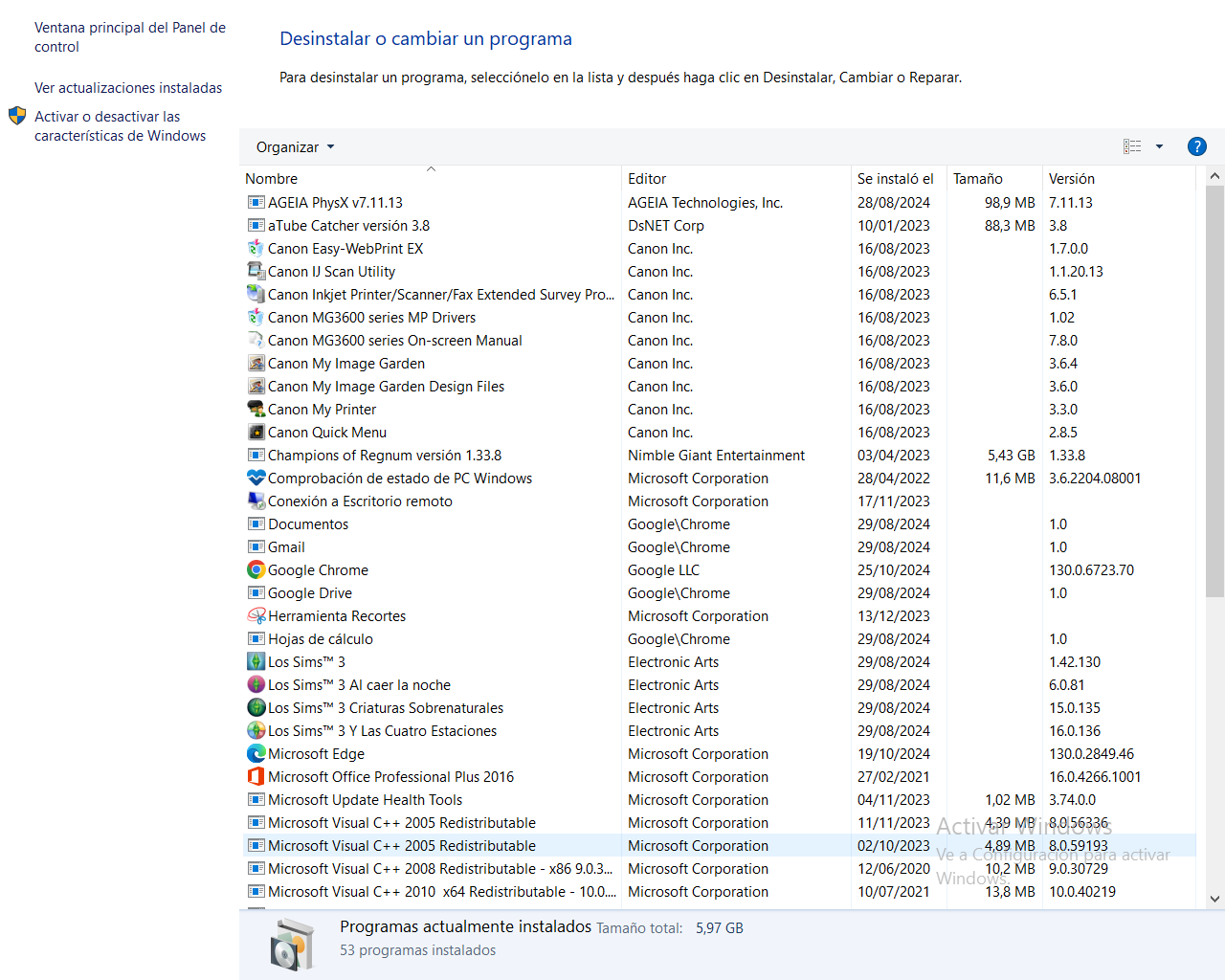Screen dimensions: 1225x980
Task: Click the change view layout icon
Action: click(1132, 146)
